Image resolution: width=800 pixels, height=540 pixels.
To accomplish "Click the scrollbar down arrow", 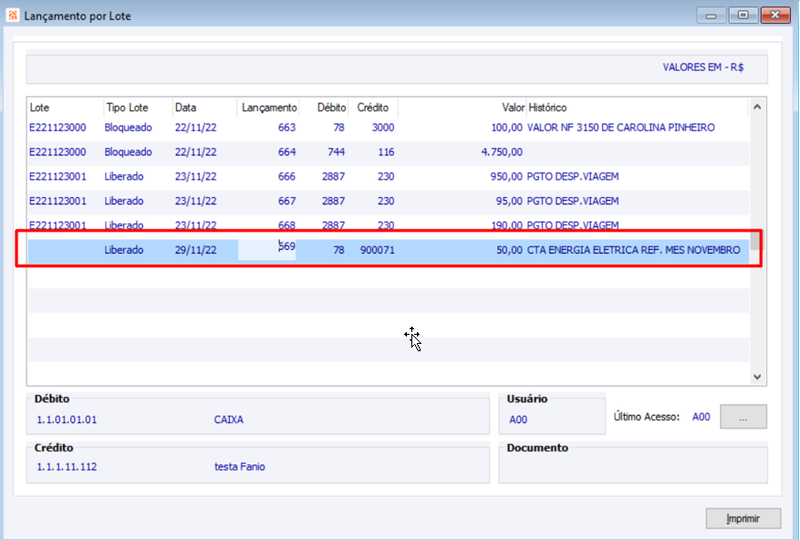I will tap(757, 377).
